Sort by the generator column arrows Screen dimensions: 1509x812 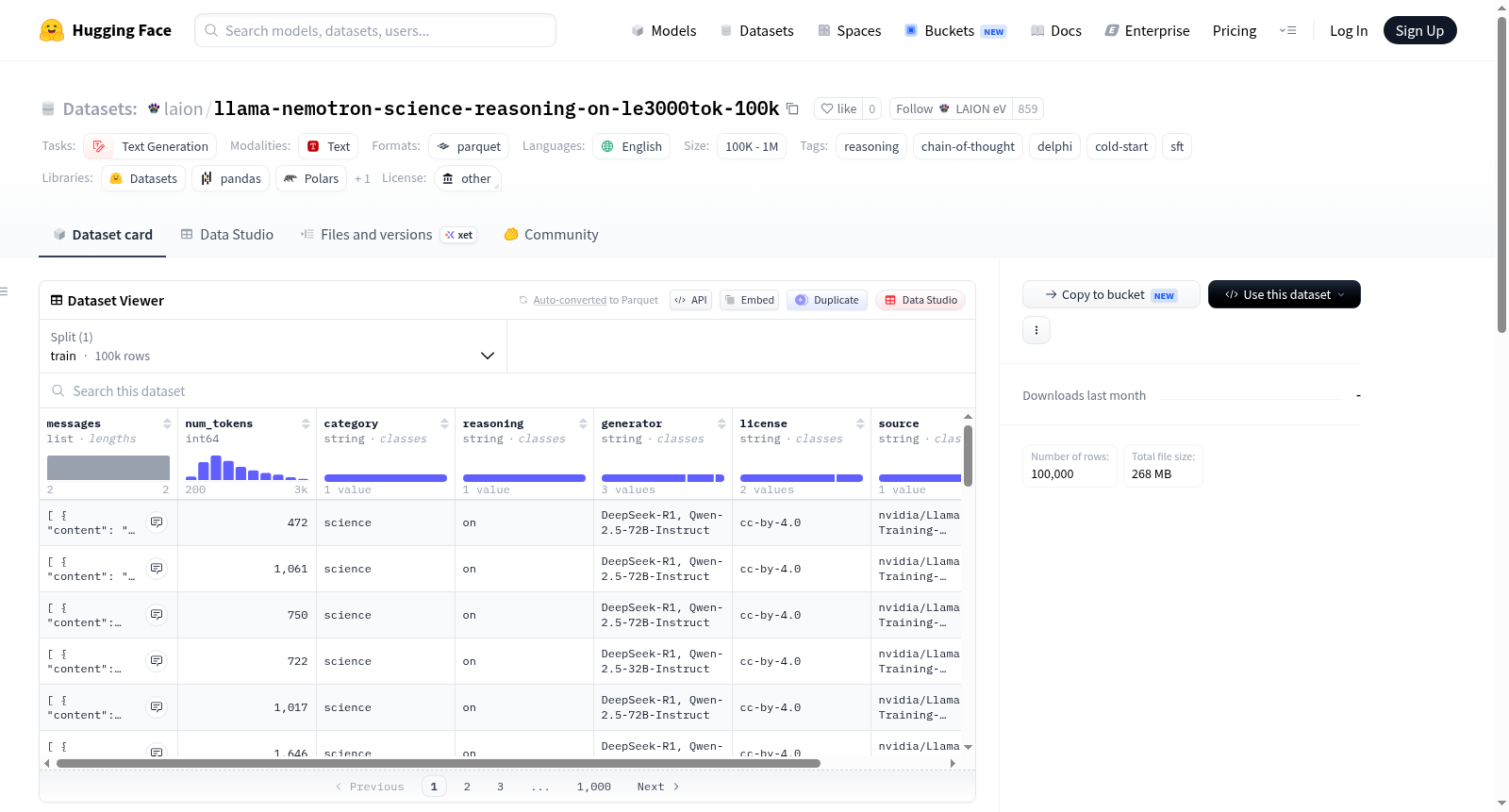721,423
